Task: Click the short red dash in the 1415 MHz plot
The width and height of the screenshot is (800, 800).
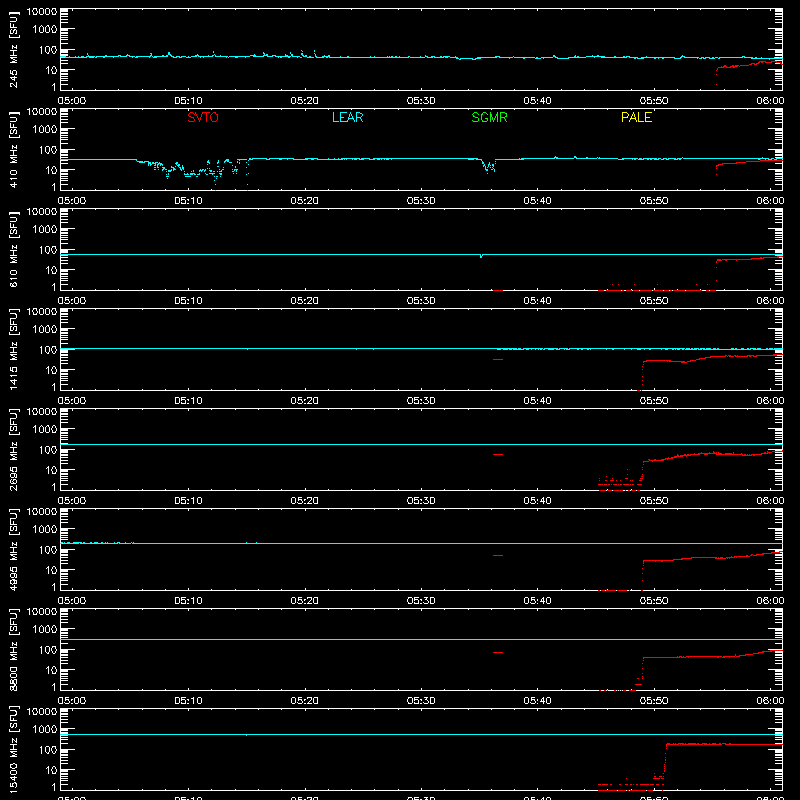Action: [498, 360]
